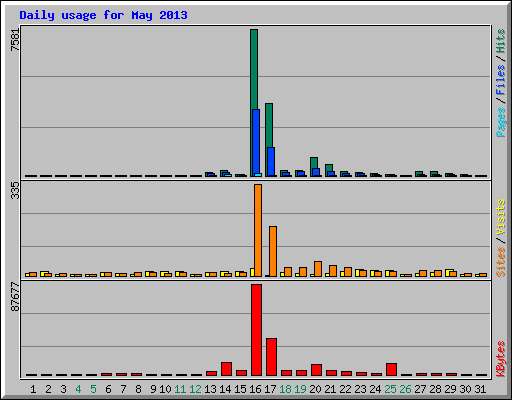The height and width of the screenshot is (400, 512).
Task: Click the Pages legend label
Action: pyautogui.click(x=501, y=122)
